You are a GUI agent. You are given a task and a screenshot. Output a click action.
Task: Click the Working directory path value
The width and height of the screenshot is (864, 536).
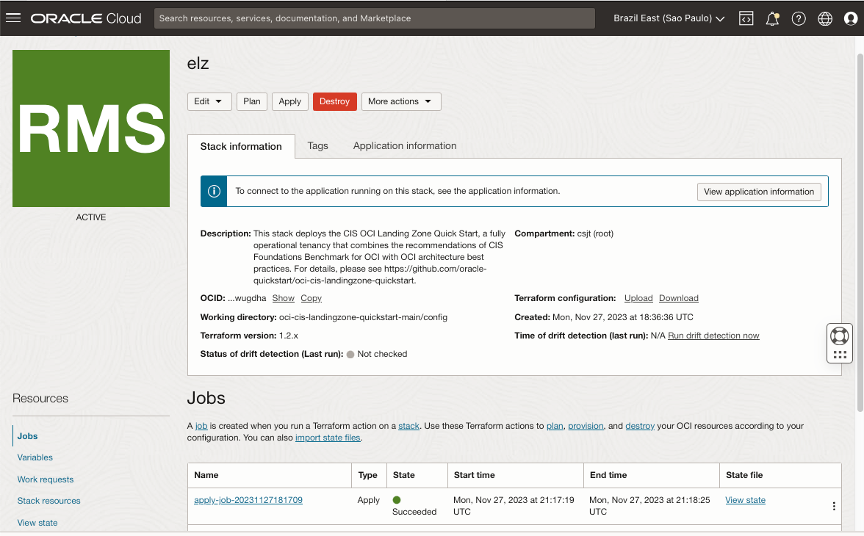pyautogui.click(x=363, y=317)
